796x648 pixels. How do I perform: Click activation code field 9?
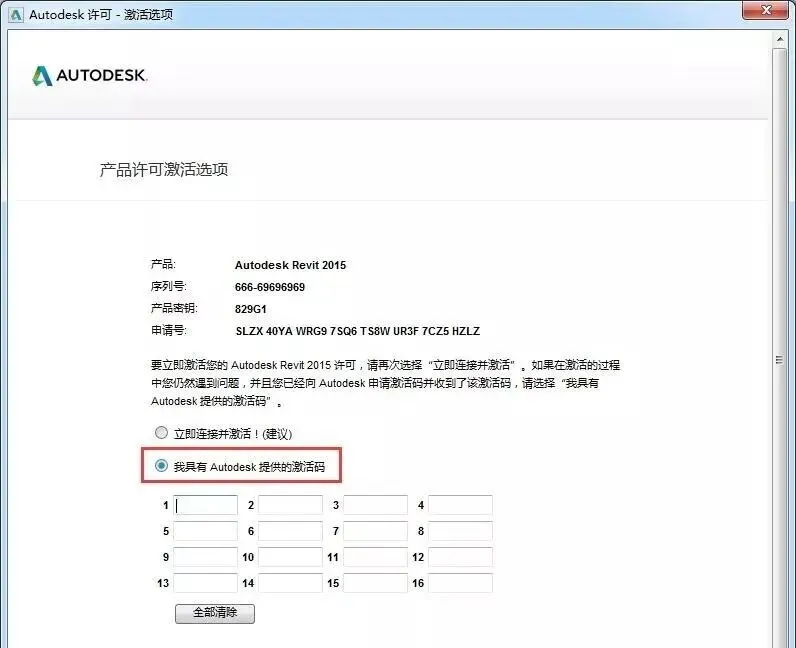click(x=206, y=557)
